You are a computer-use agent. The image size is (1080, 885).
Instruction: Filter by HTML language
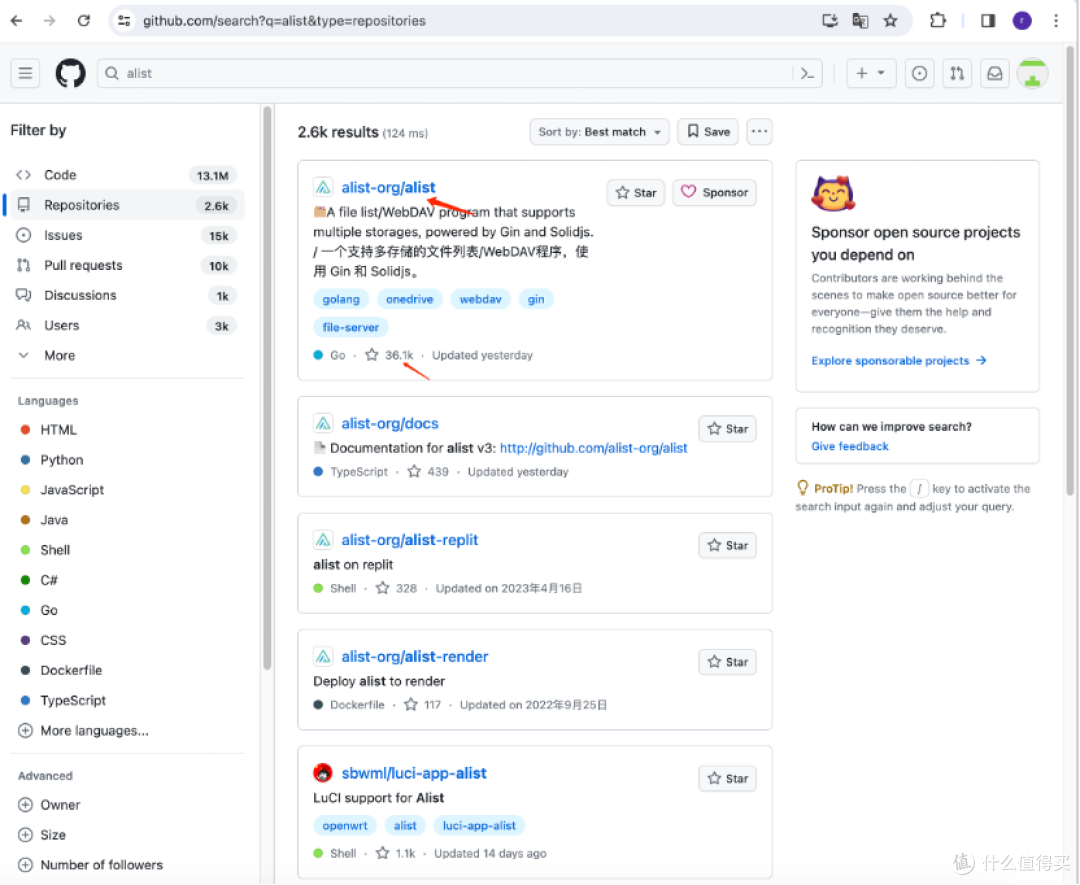click(x=58, y=430)
